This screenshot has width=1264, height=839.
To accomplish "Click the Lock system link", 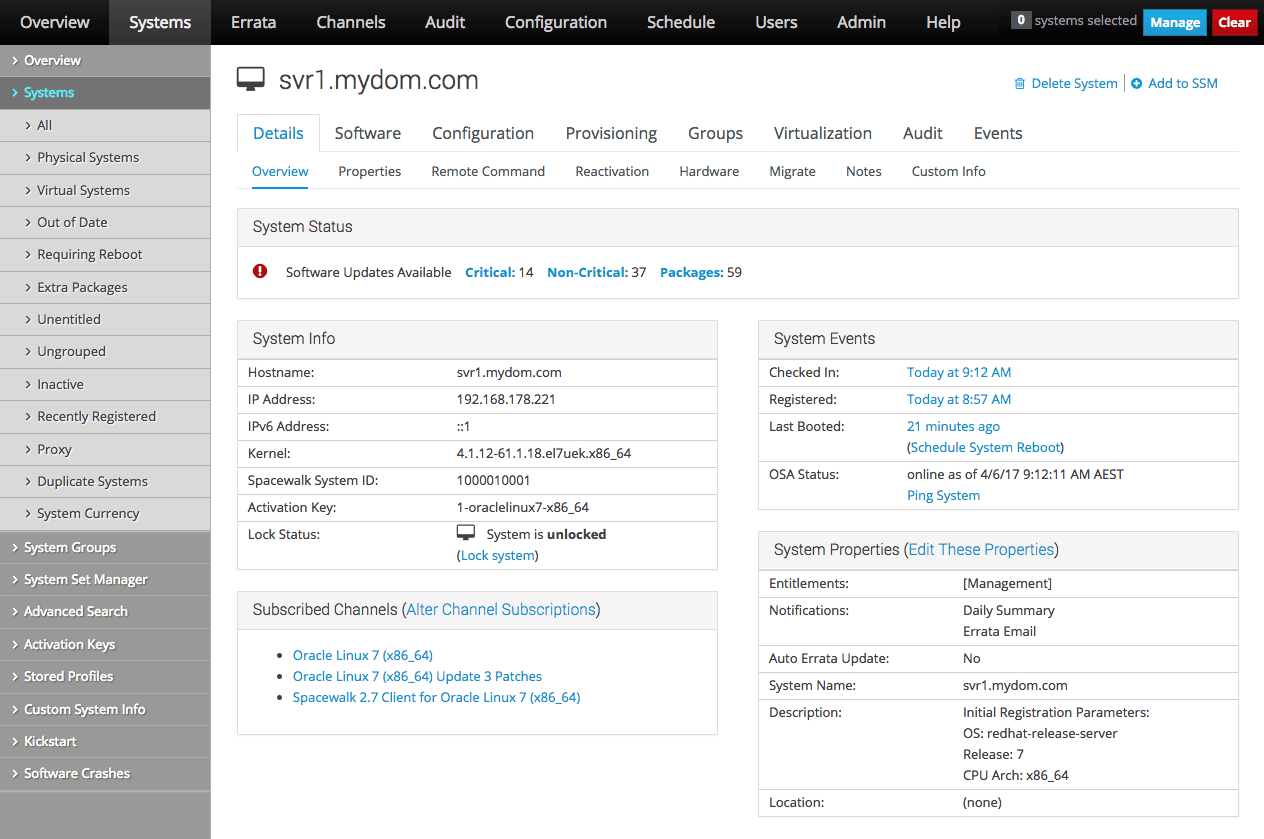I will pyautogui.click(x=498, y=555).
